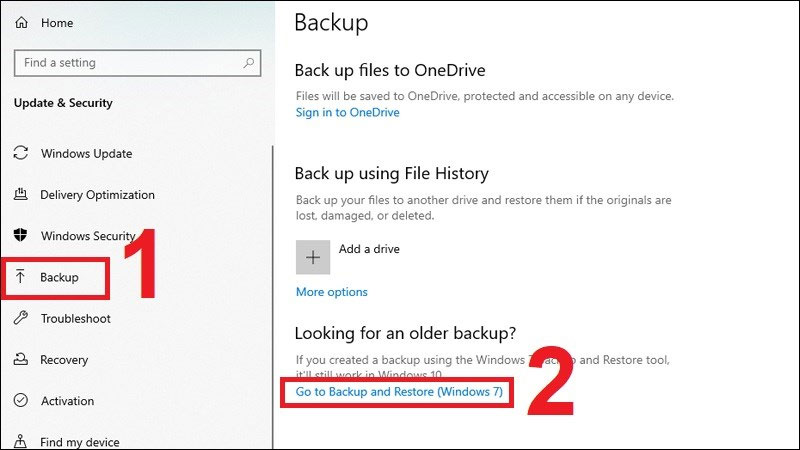
Task: Click the Troubleshoot wrench icon
Action: [20, 318]
